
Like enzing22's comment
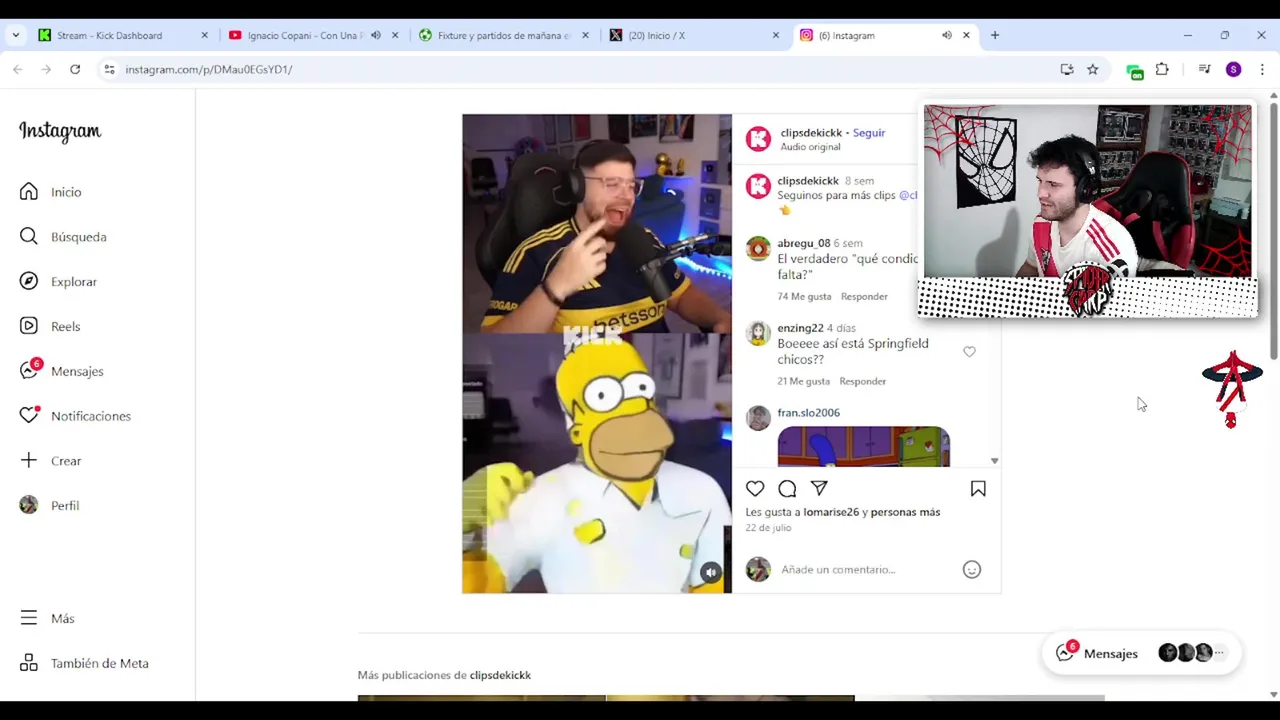click(969, 352)
